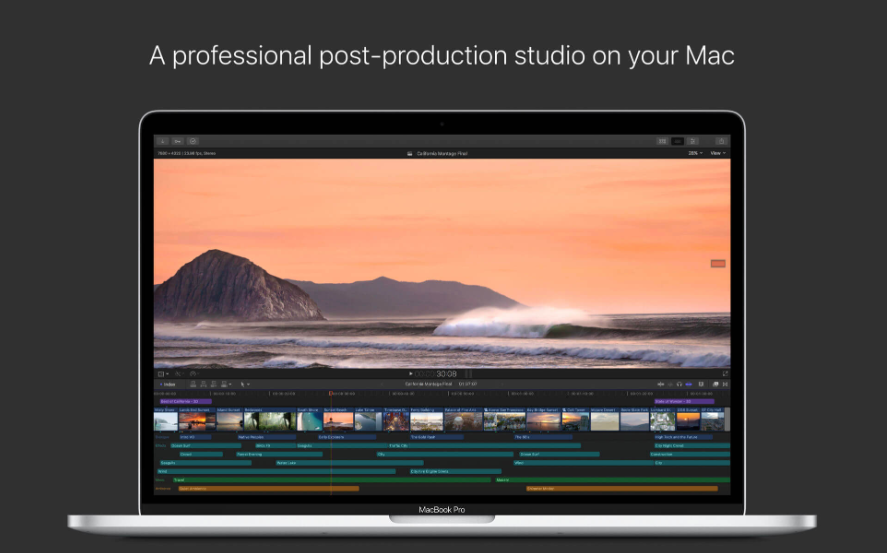Select the Redwoods clip thumbnail

(270, 421)
